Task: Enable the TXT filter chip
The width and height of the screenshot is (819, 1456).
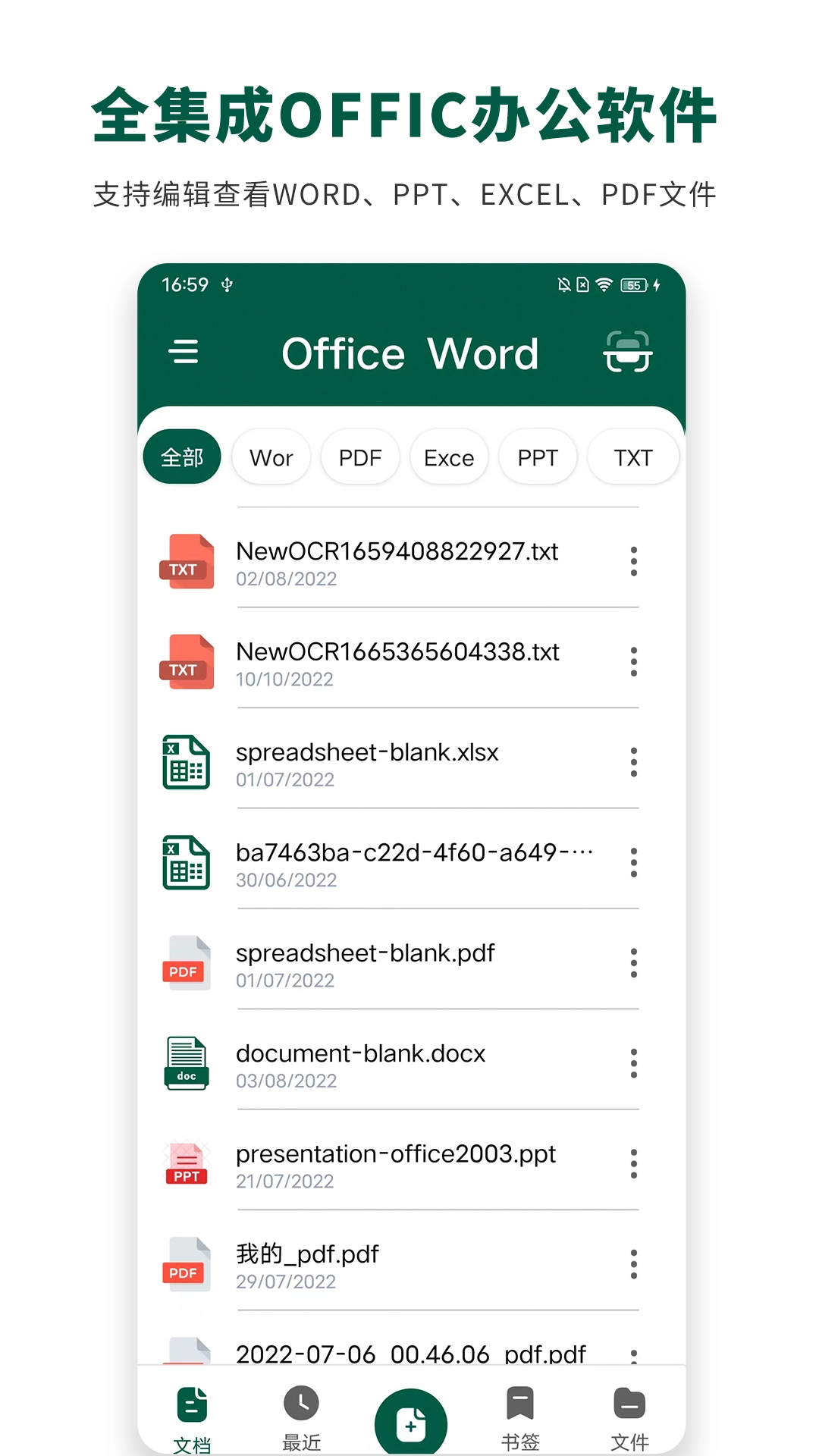Action: point(632,457)
